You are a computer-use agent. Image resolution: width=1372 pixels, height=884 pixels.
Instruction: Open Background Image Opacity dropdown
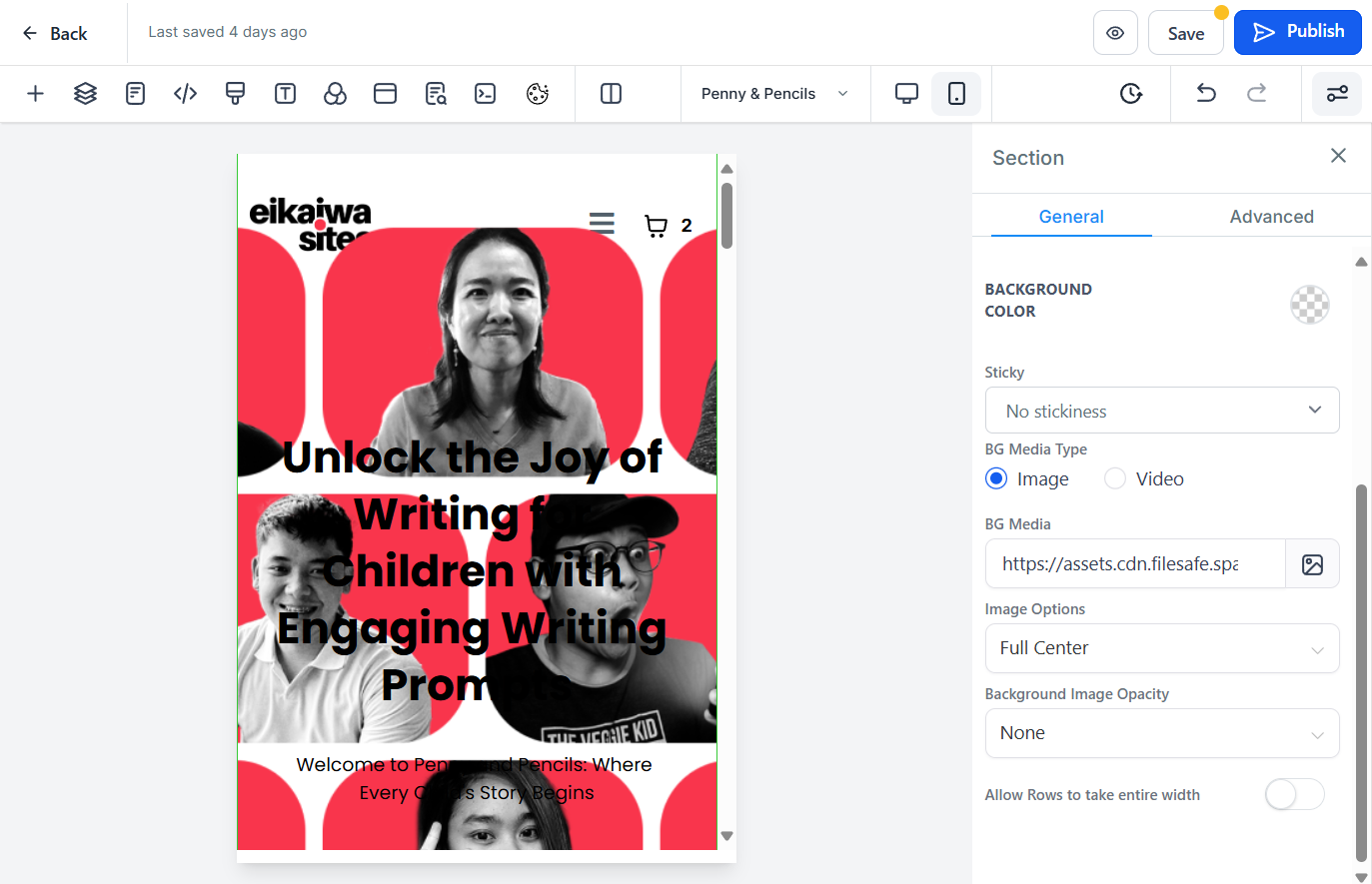click(x=1162, y=733)
